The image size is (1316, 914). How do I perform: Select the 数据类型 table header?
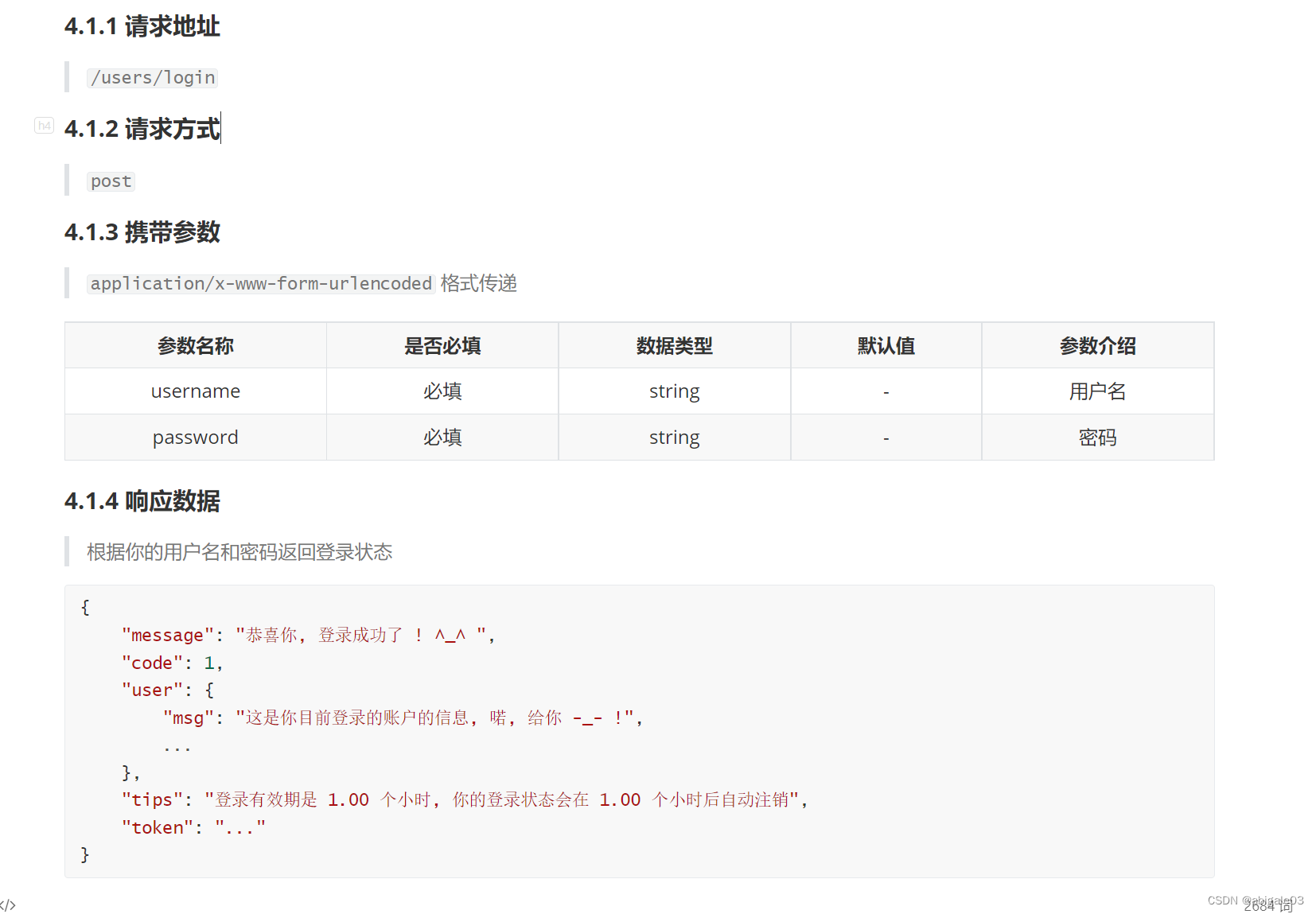[673, 345]
